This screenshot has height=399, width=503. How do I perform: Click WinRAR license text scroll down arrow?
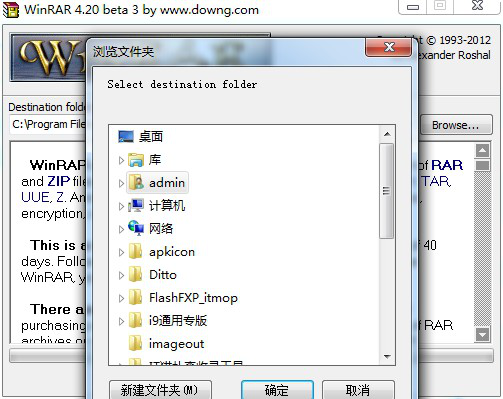point(482,334)
